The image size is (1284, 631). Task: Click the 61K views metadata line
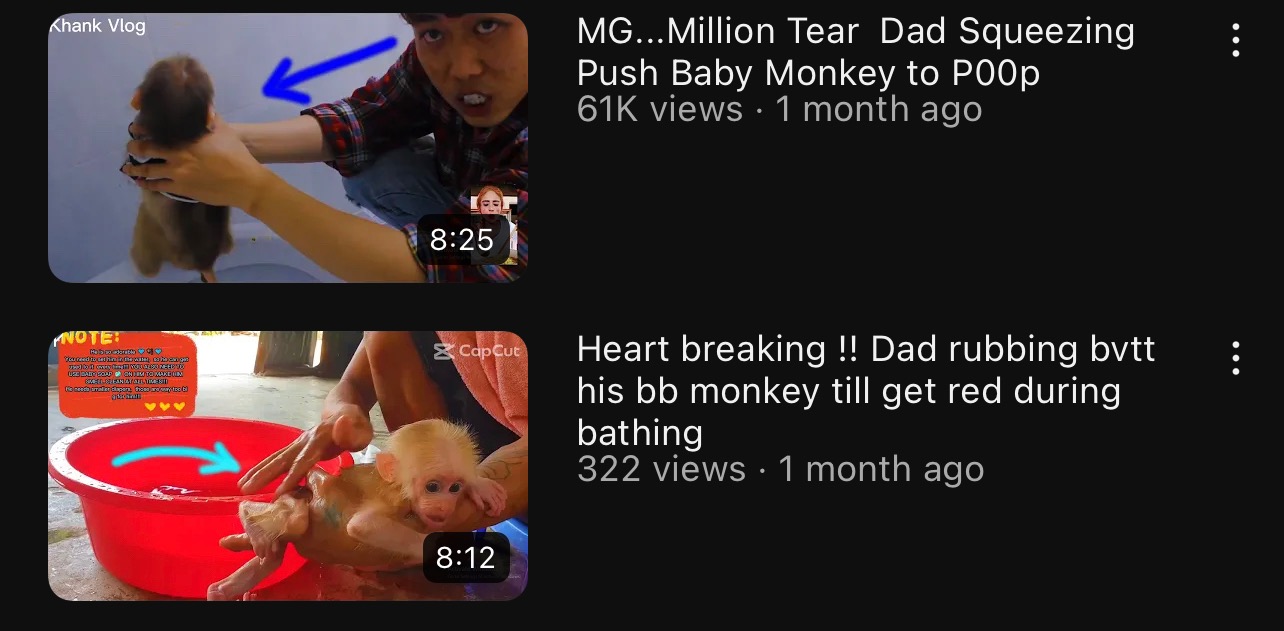780,109
